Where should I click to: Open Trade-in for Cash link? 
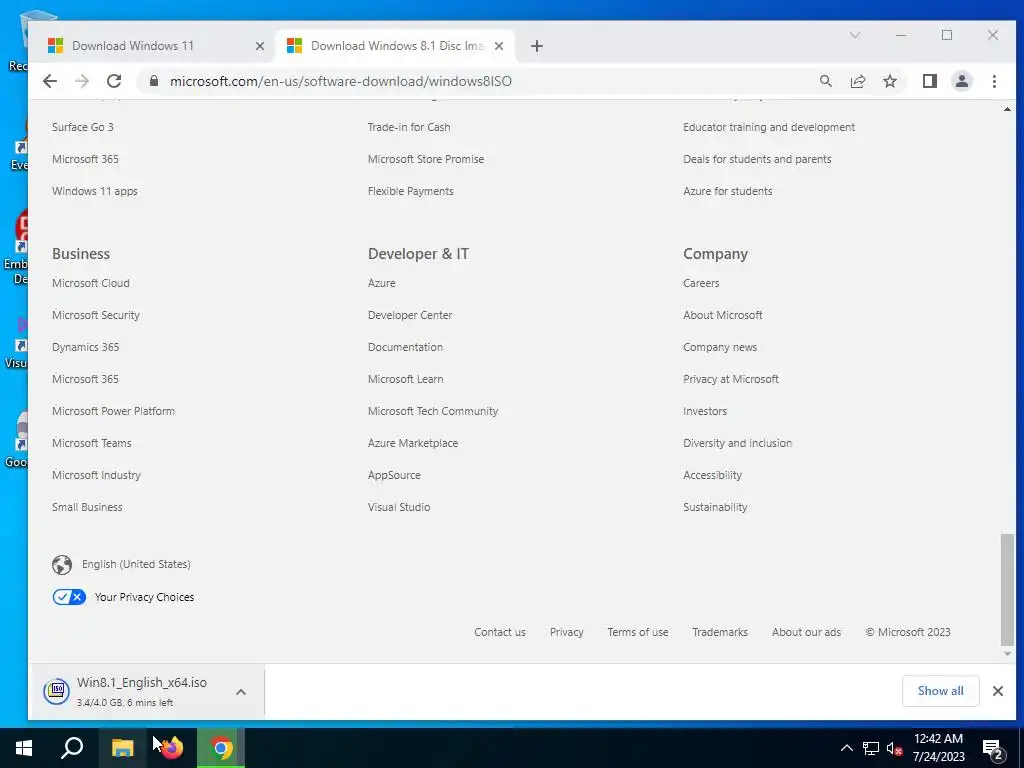click(409, 127)
